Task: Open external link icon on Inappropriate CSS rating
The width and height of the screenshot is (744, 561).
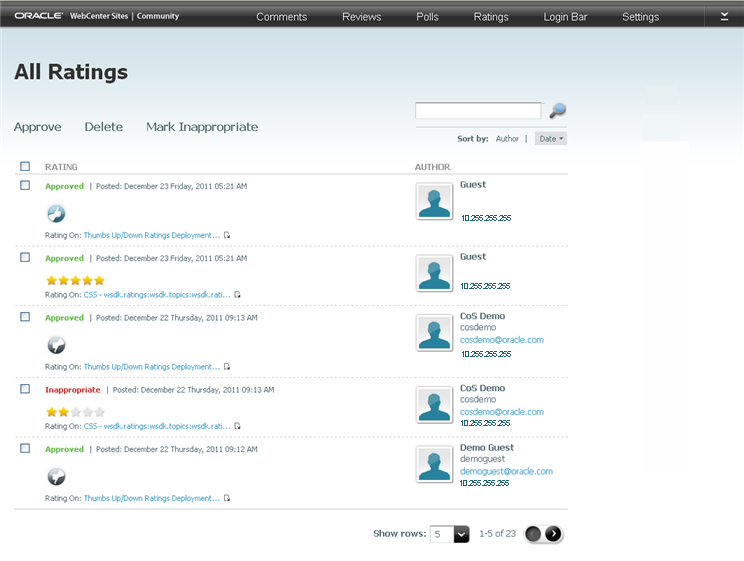Action: point(237,426)
